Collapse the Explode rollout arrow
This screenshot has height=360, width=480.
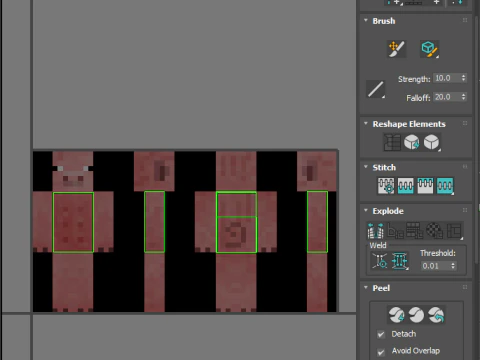coord(366,210)
